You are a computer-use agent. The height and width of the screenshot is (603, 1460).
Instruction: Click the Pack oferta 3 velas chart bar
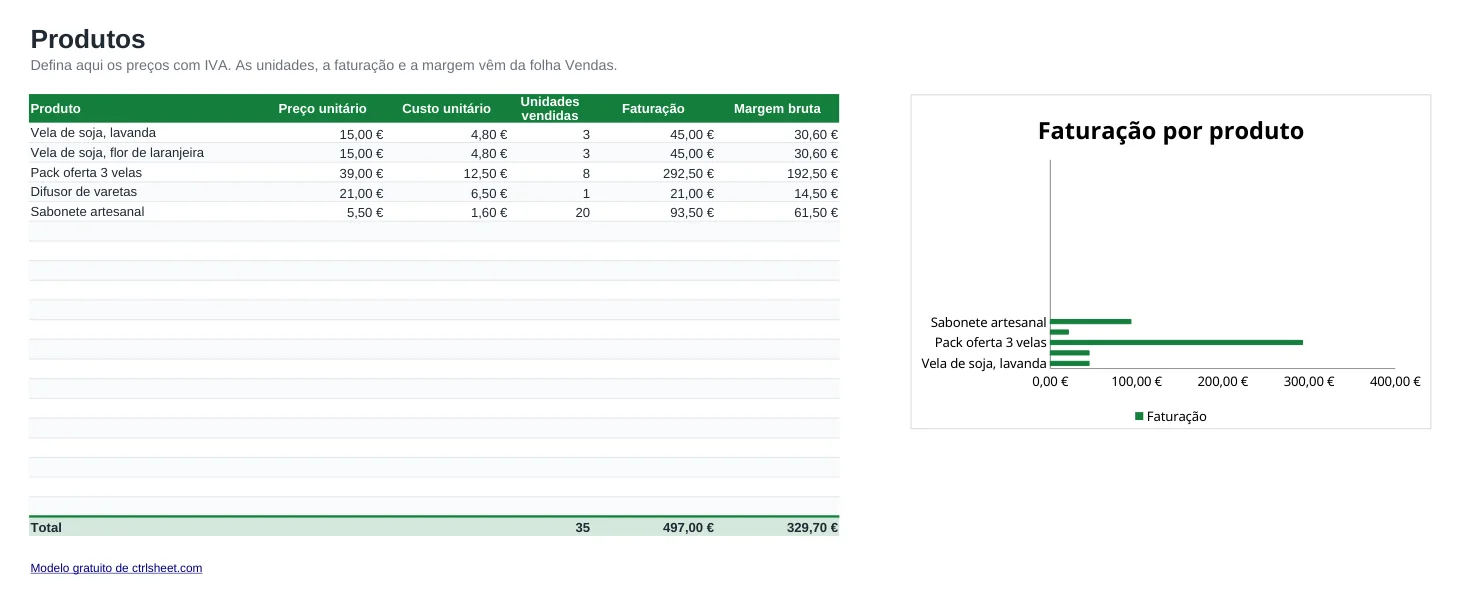click(1177, 342)
